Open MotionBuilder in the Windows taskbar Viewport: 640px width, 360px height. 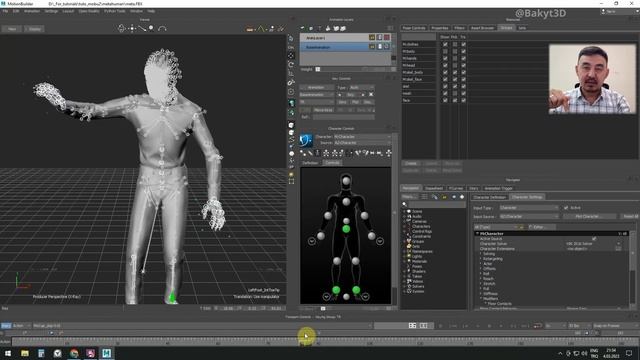click(x=107, y=353)
